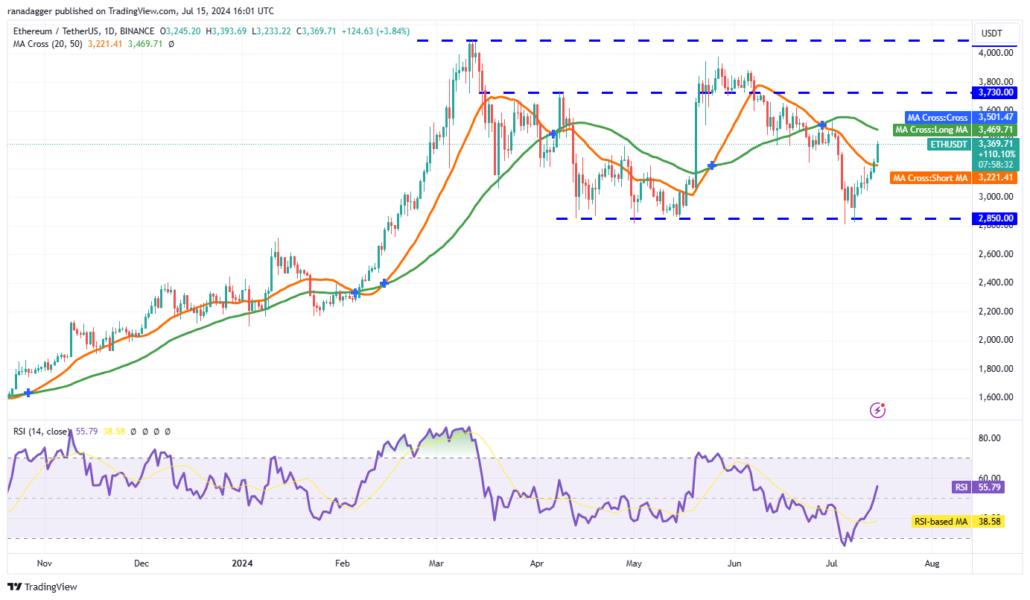Click the blue MA cross marker near February
The width and height of the screenshot is (1030, 600).
355,292
